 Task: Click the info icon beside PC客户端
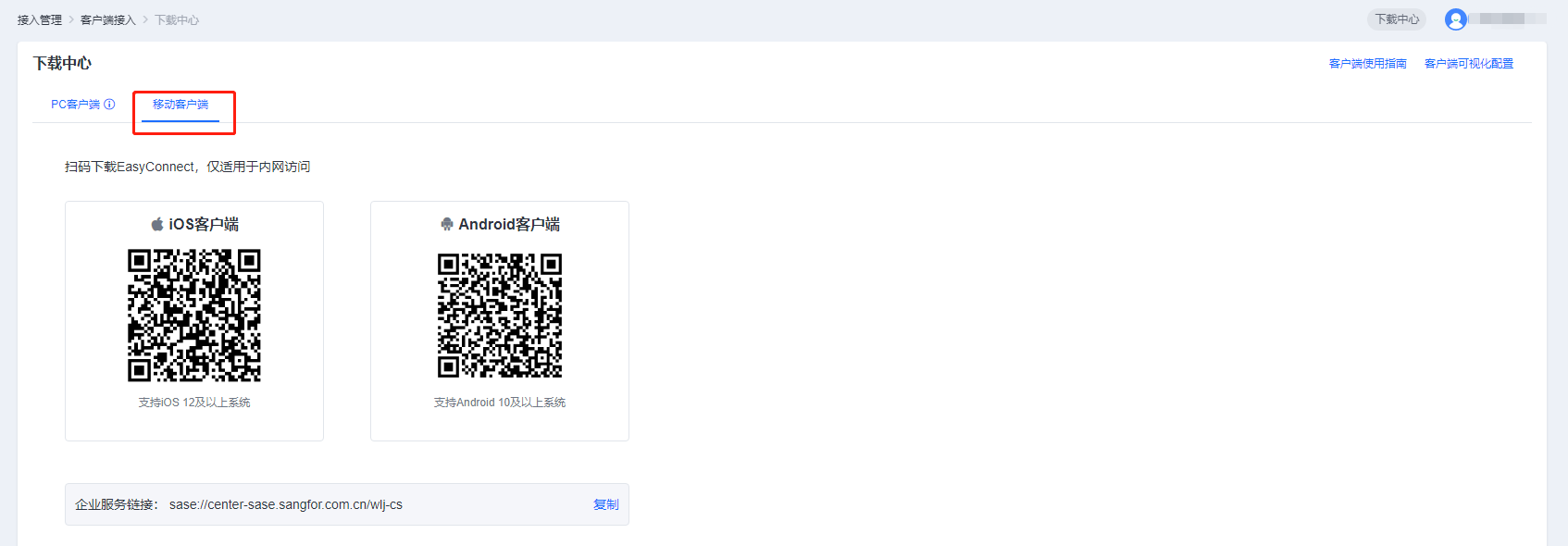click(109, 105)
